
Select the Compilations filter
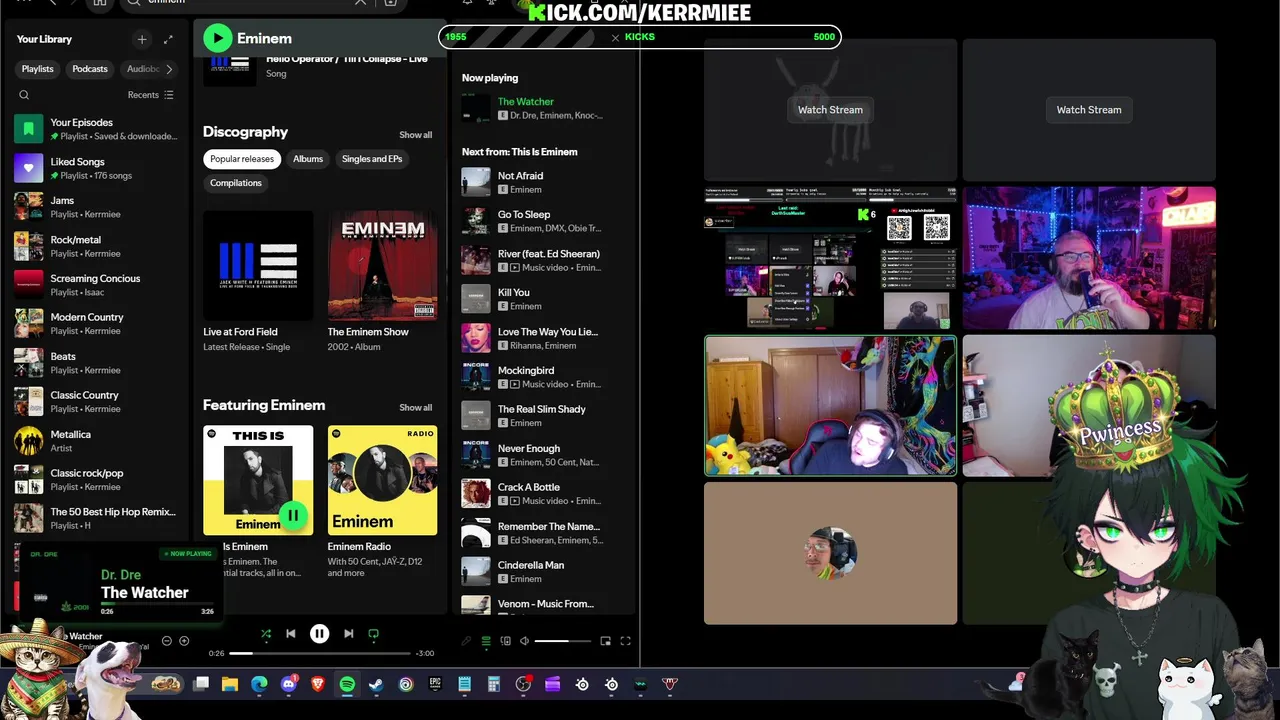(236, 183)
